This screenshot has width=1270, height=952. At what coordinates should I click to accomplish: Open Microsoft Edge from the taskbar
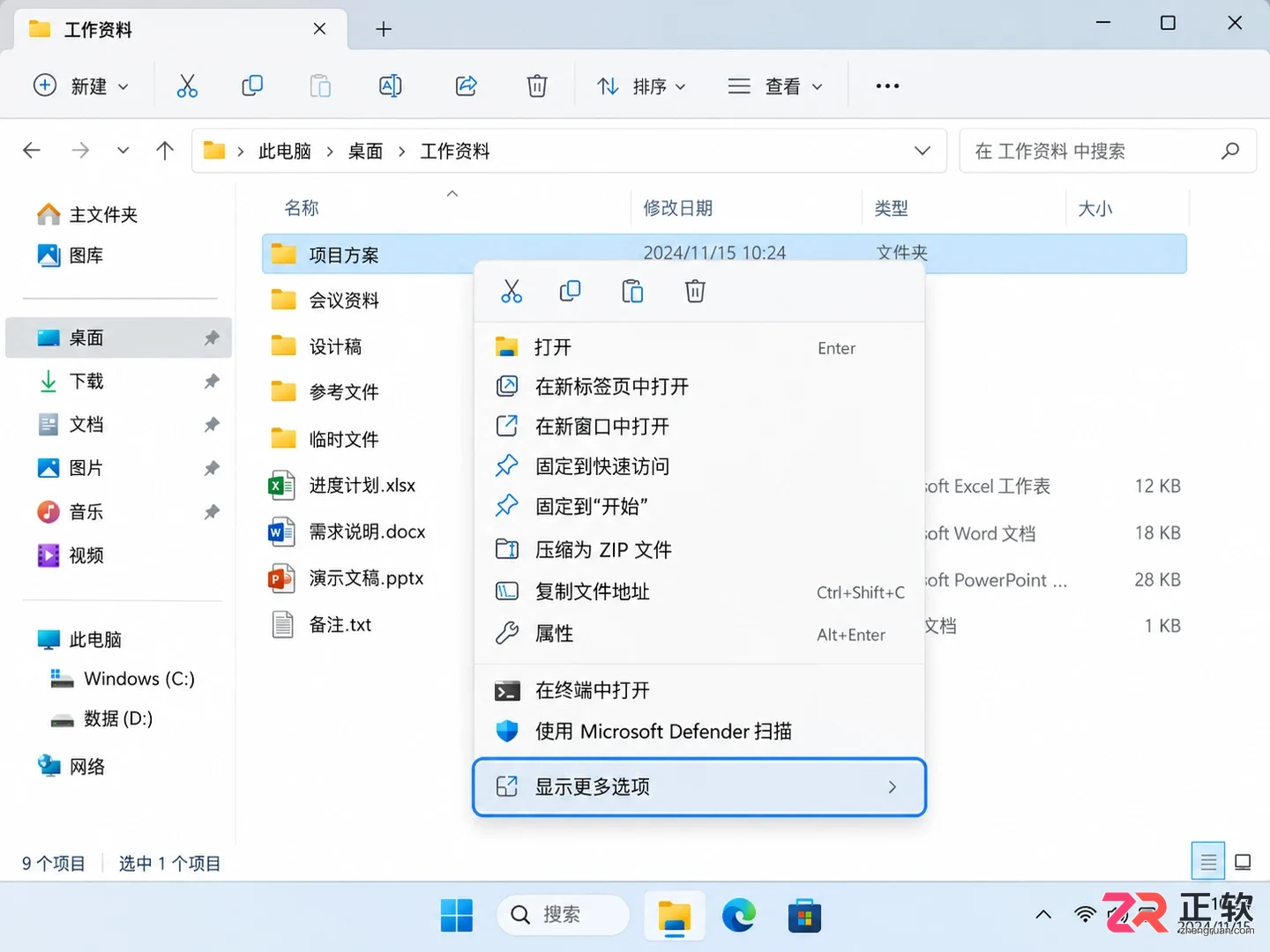coord(739,915)
